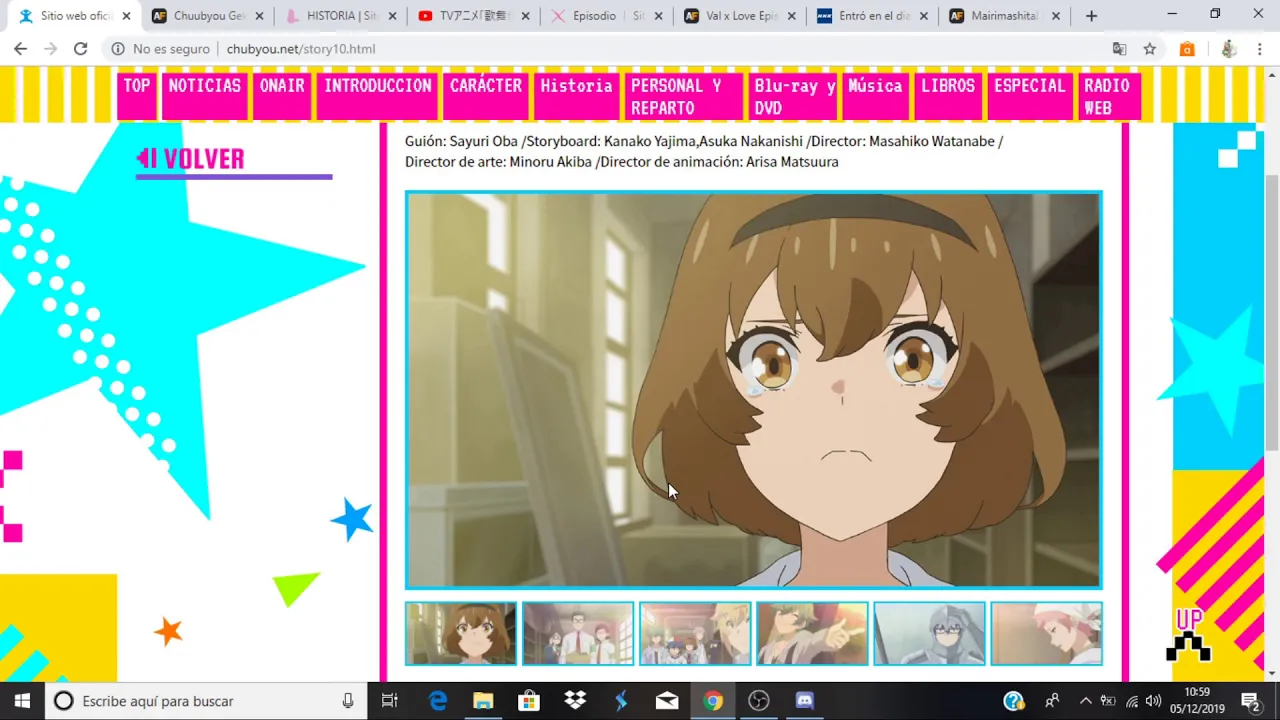1280x720 pixels.
Task: Open Chrome profile avatar
Action: tap(1229, 49)
